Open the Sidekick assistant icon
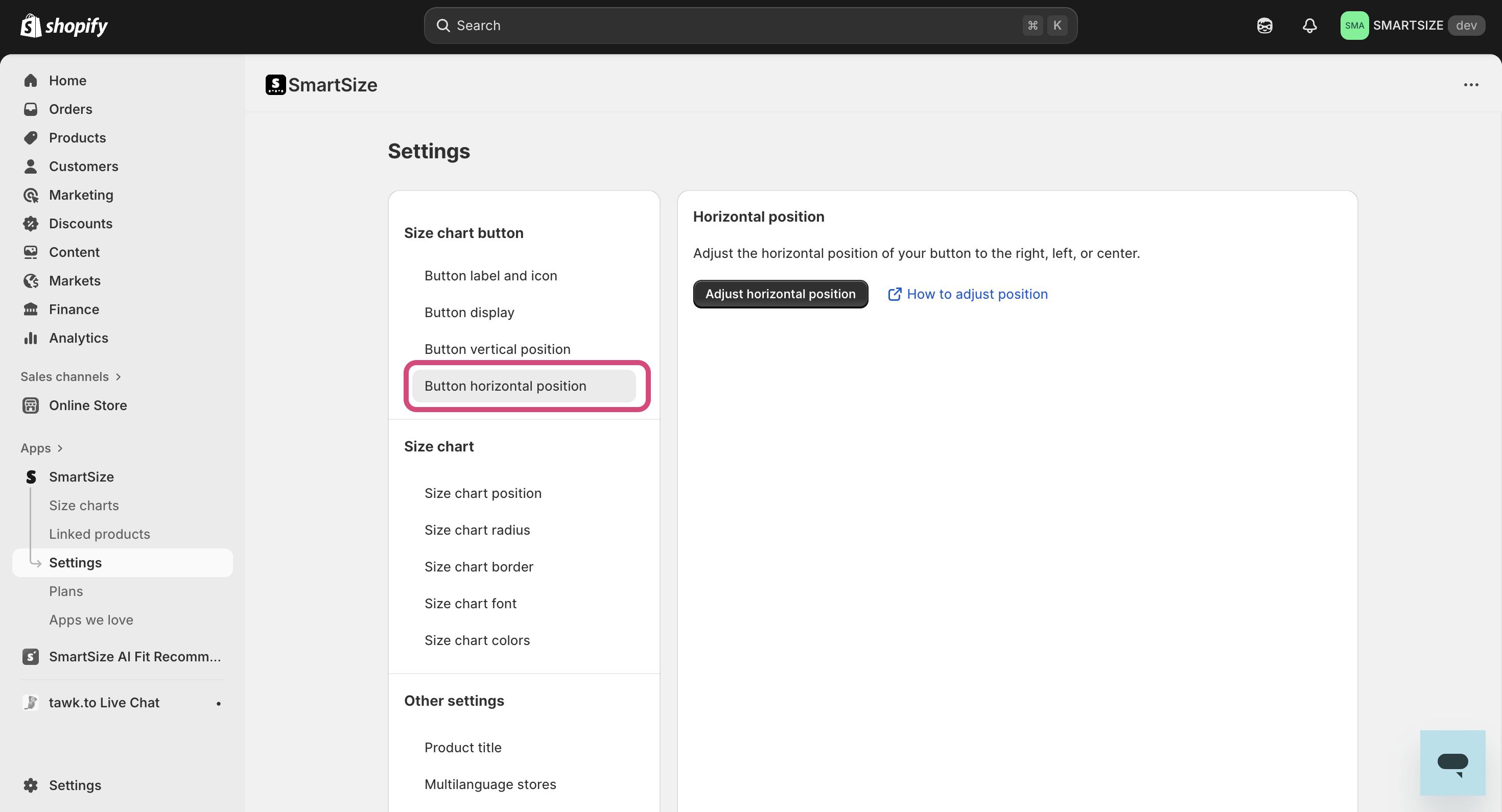This screenshot has width=1502, height=812. (1264, 26)
